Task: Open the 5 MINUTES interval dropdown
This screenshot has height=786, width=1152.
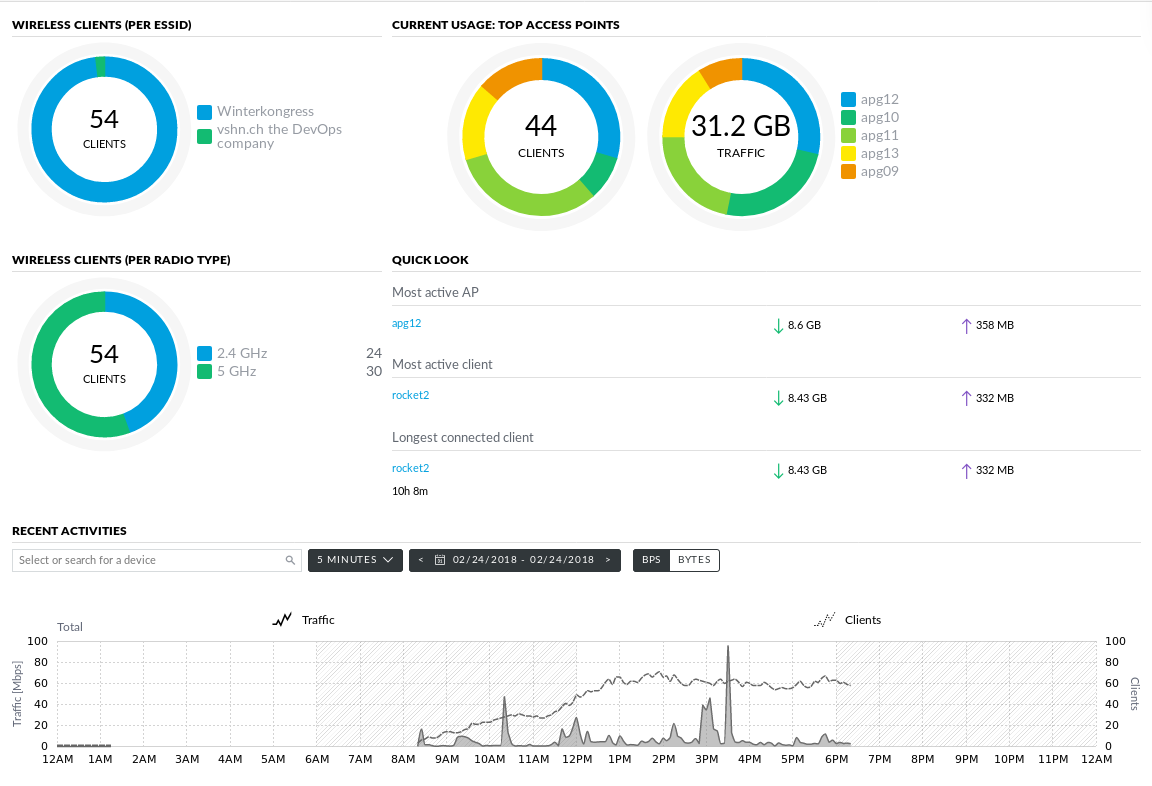Action: [x=355, y=560]
